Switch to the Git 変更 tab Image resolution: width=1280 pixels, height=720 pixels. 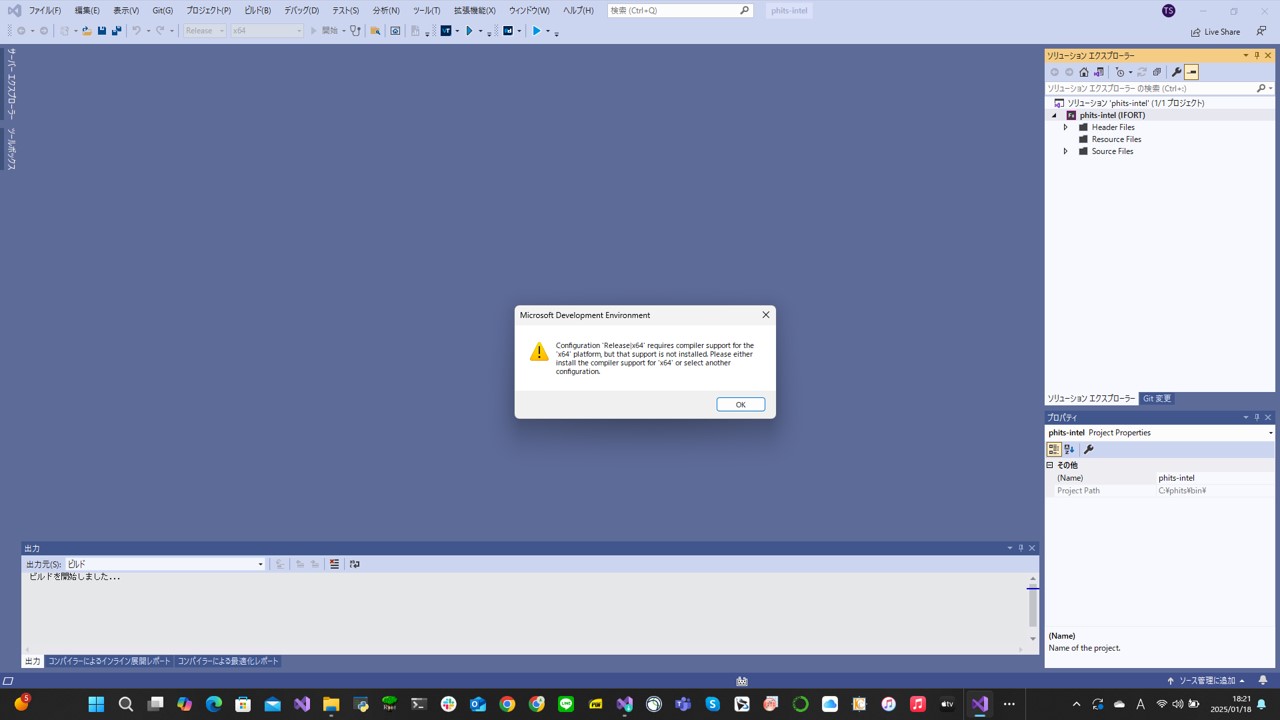coord(1157,398)
